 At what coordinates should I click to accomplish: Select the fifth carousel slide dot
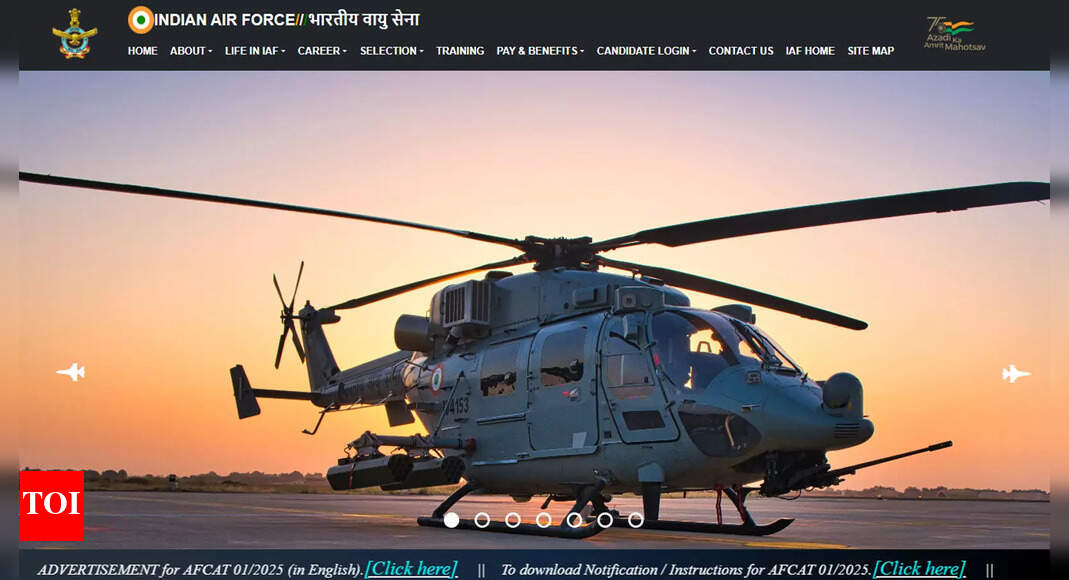574,520
